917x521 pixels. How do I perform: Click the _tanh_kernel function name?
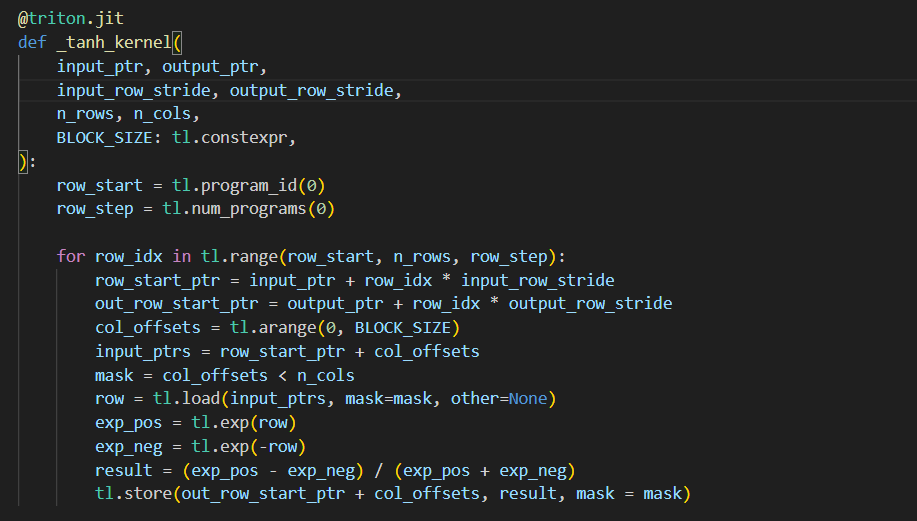[x=114, y=42]
